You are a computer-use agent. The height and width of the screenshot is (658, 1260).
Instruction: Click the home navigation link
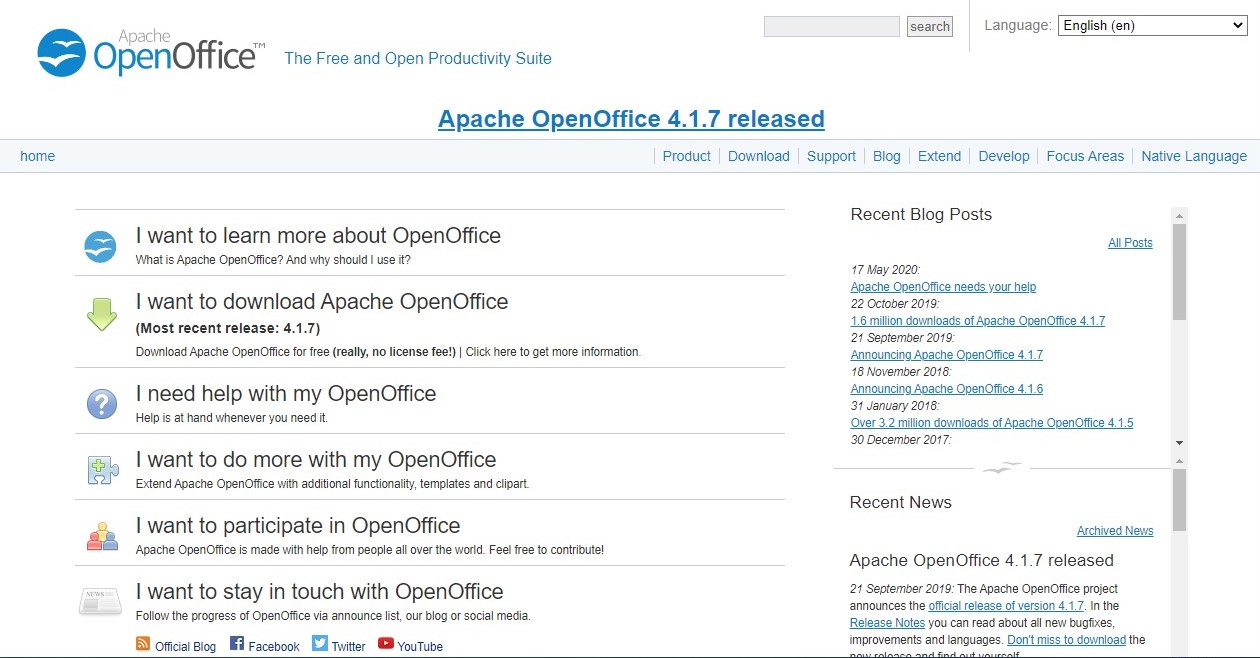point(37,156)
